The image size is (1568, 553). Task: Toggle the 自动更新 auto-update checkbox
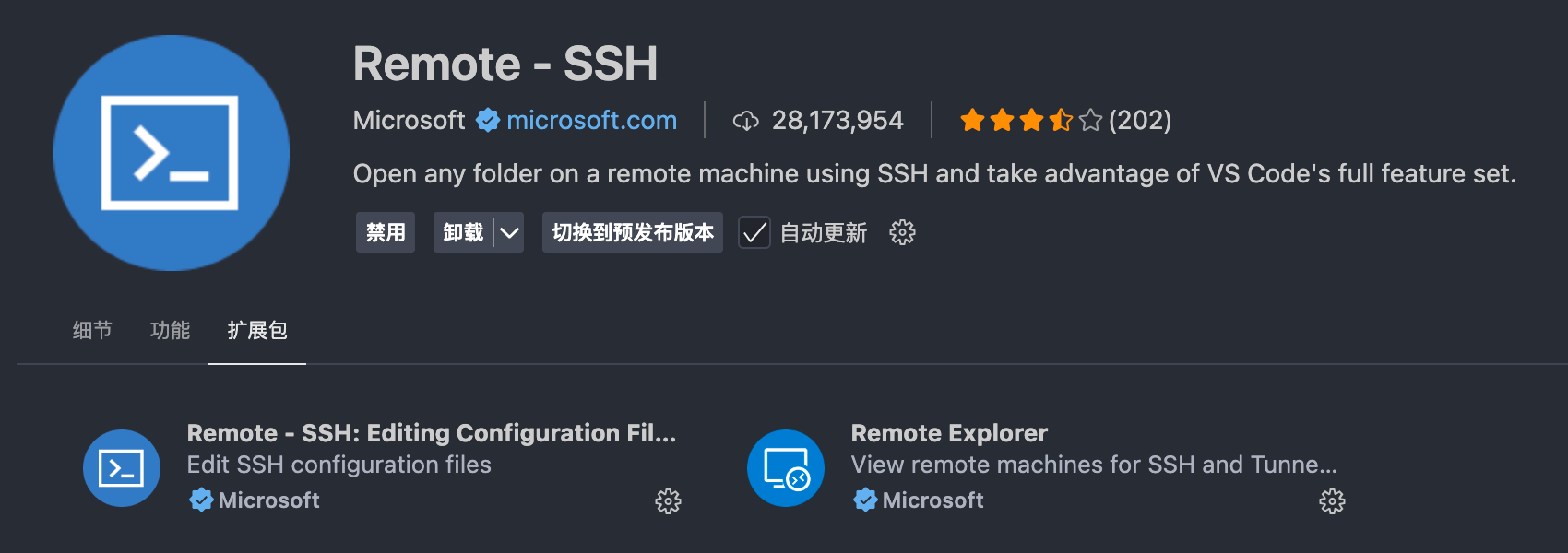click(x=754, y=232)
